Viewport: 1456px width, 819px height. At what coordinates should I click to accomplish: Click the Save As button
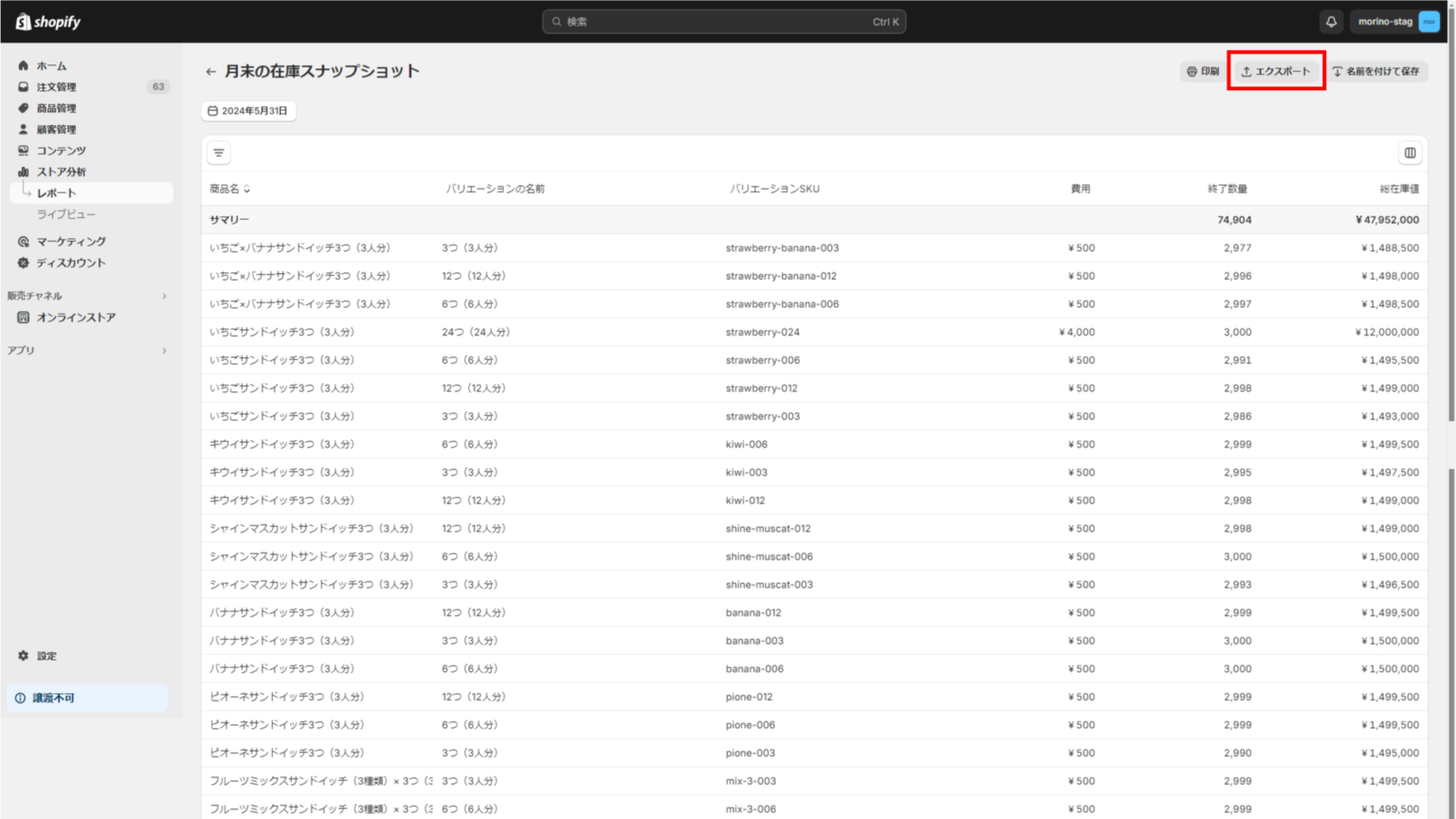1375,71
